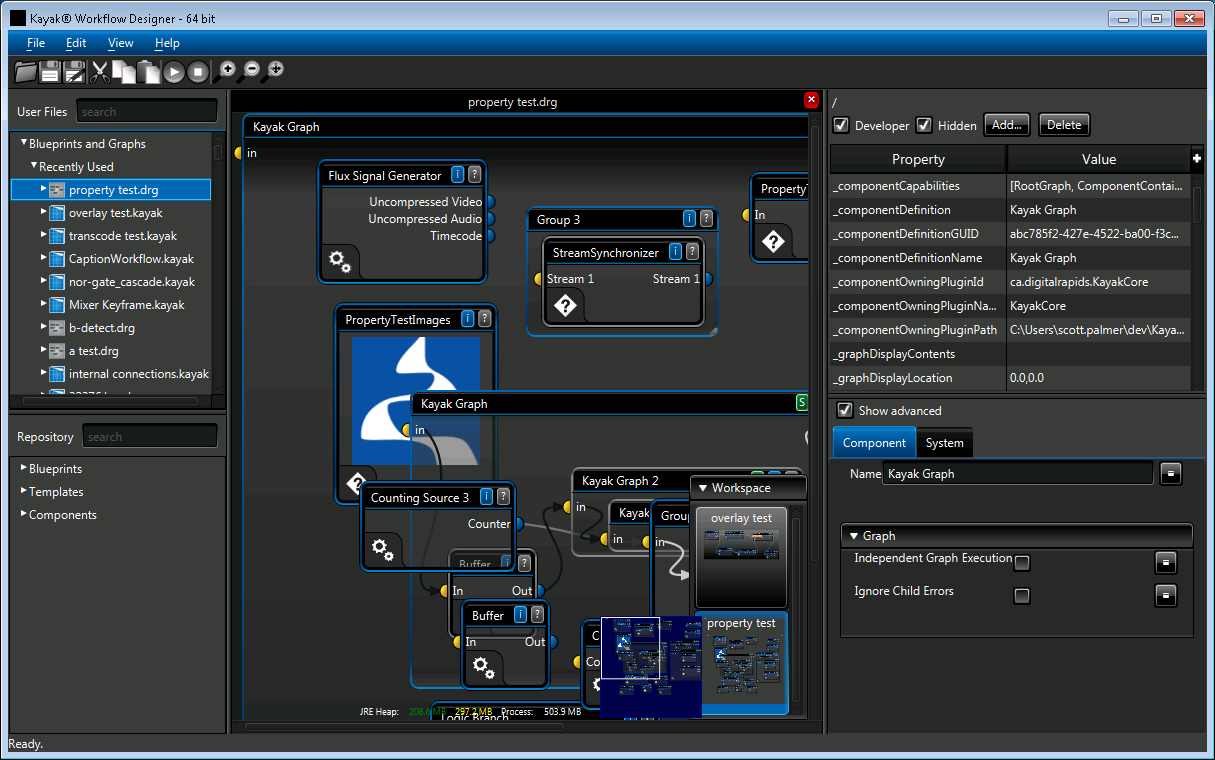Uncheck the Show advanced checkbox
The width and height of the screenshot is (1215, 760).
click(x=845, y=410)
